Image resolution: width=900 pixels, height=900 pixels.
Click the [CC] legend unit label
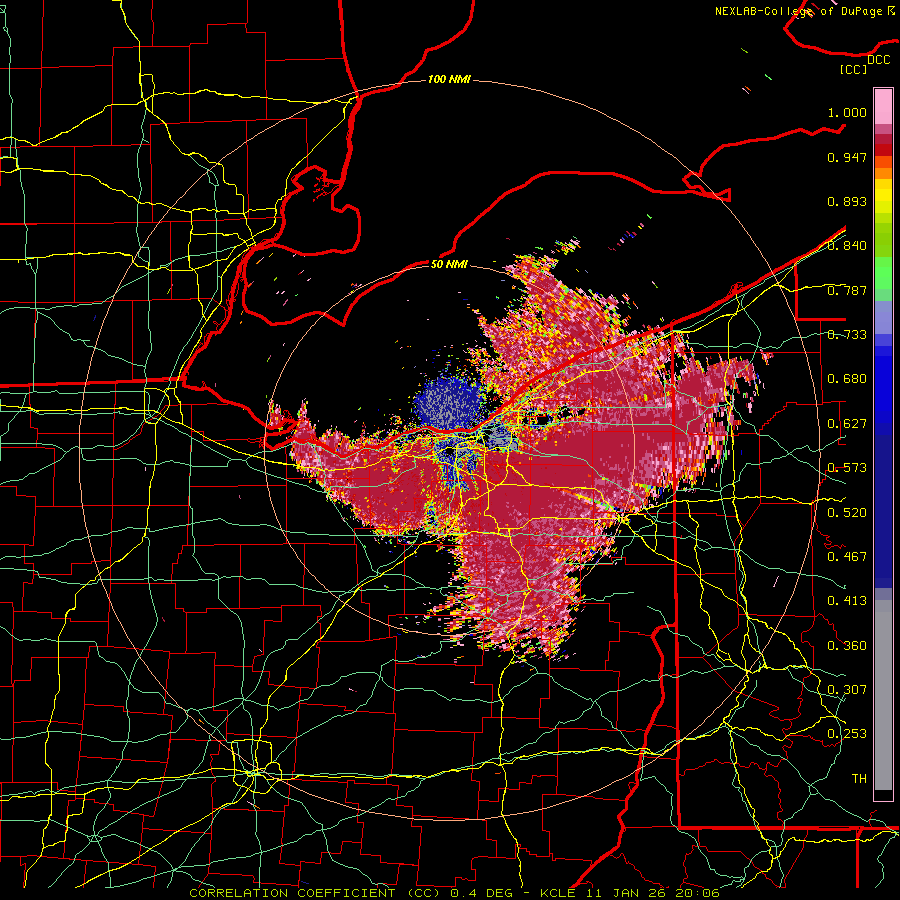pos(854,69)
